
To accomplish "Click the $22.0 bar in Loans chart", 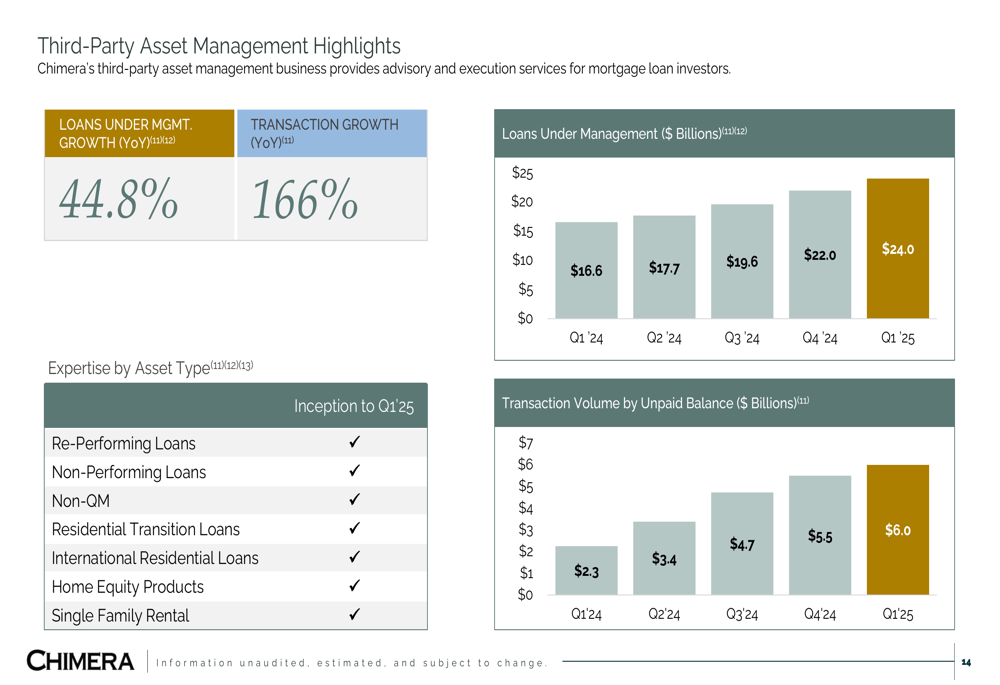I will point(820,254).
